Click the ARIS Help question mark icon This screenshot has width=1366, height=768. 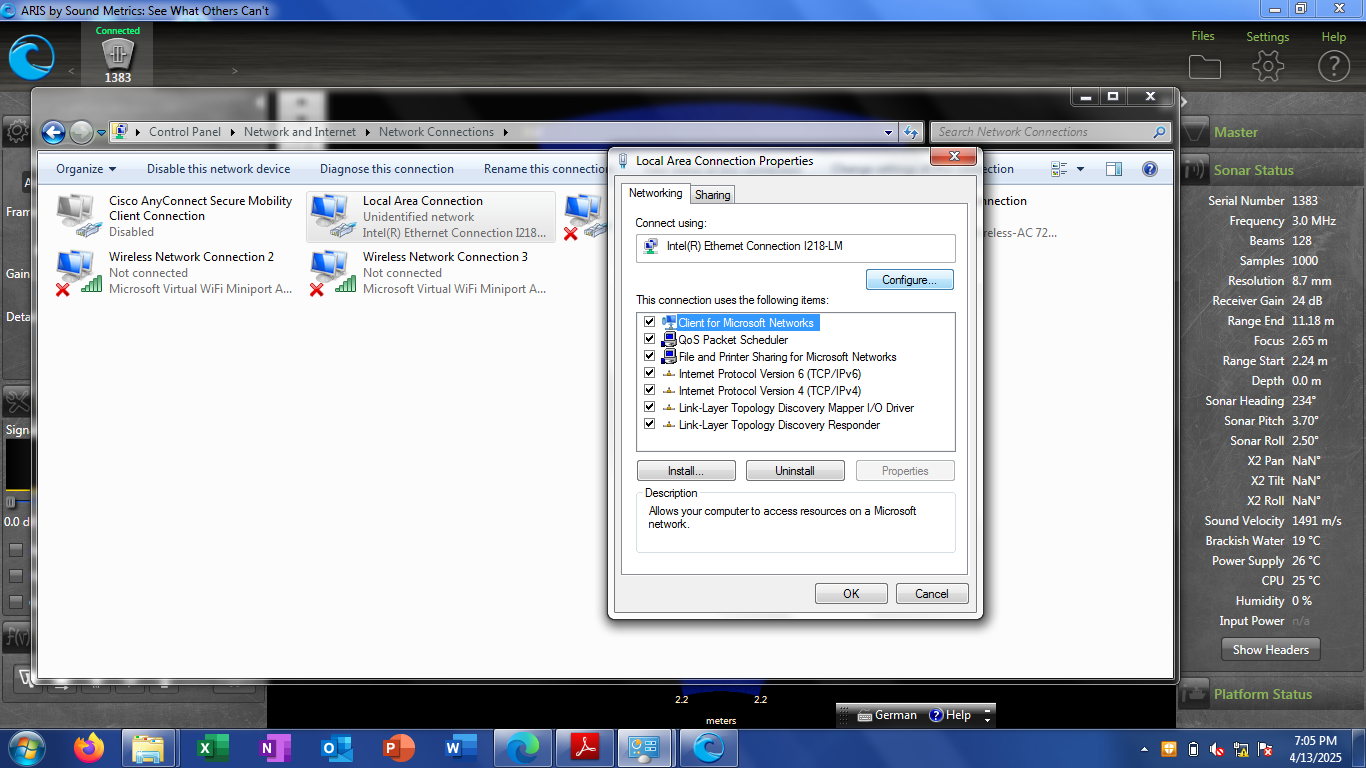click(1333, 66)
